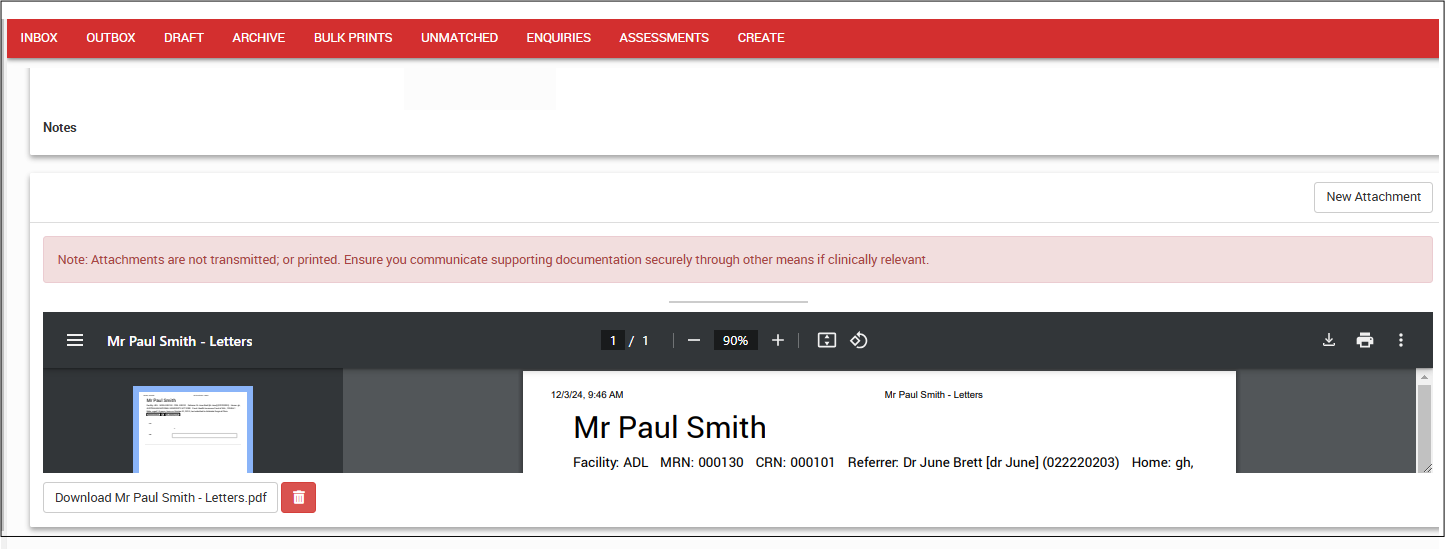Screen dimensions: 1446x549
Task: Click the Notes label
Action: click(x=60, y=127)
